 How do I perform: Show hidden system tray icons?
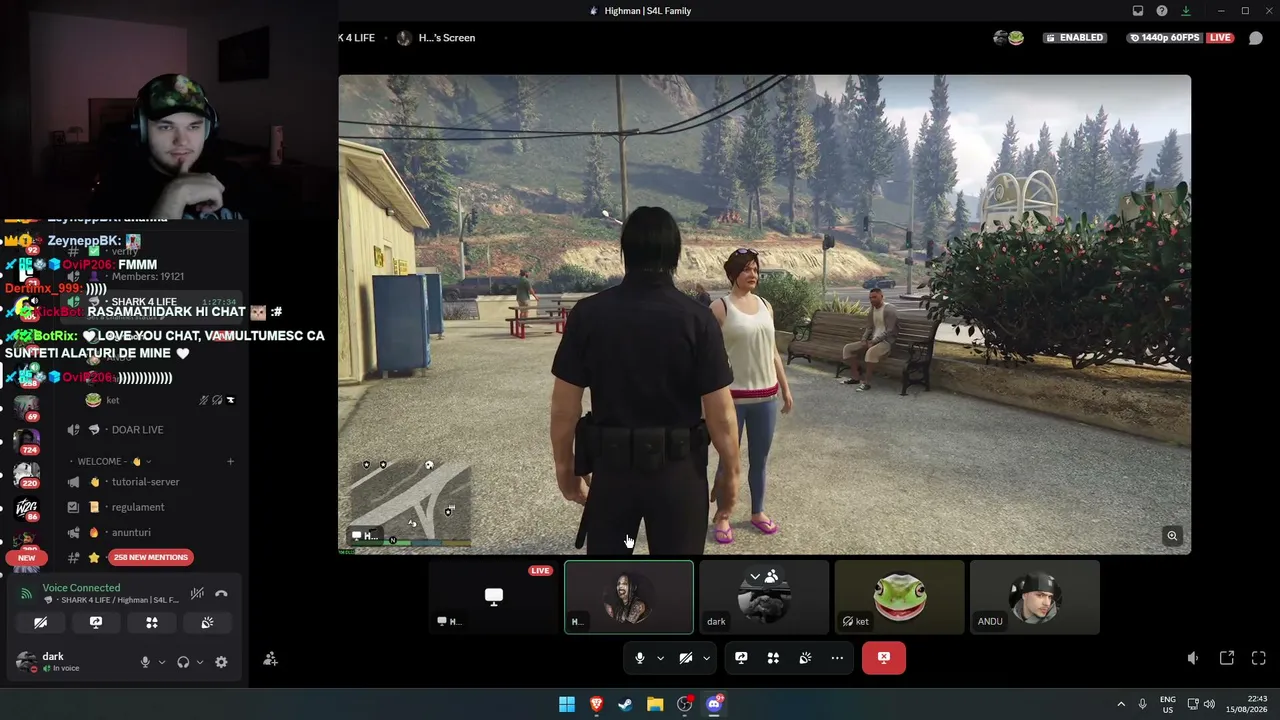point(1121,704)
